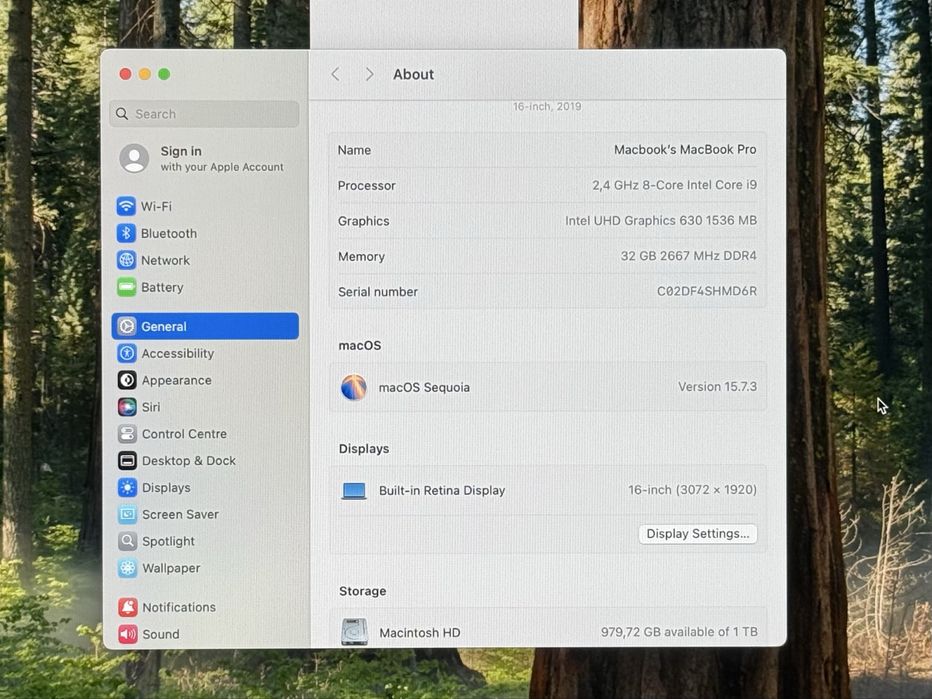The image size is (932, 699).
Task: Select the General gear icon
Action: tap(127, 326)
